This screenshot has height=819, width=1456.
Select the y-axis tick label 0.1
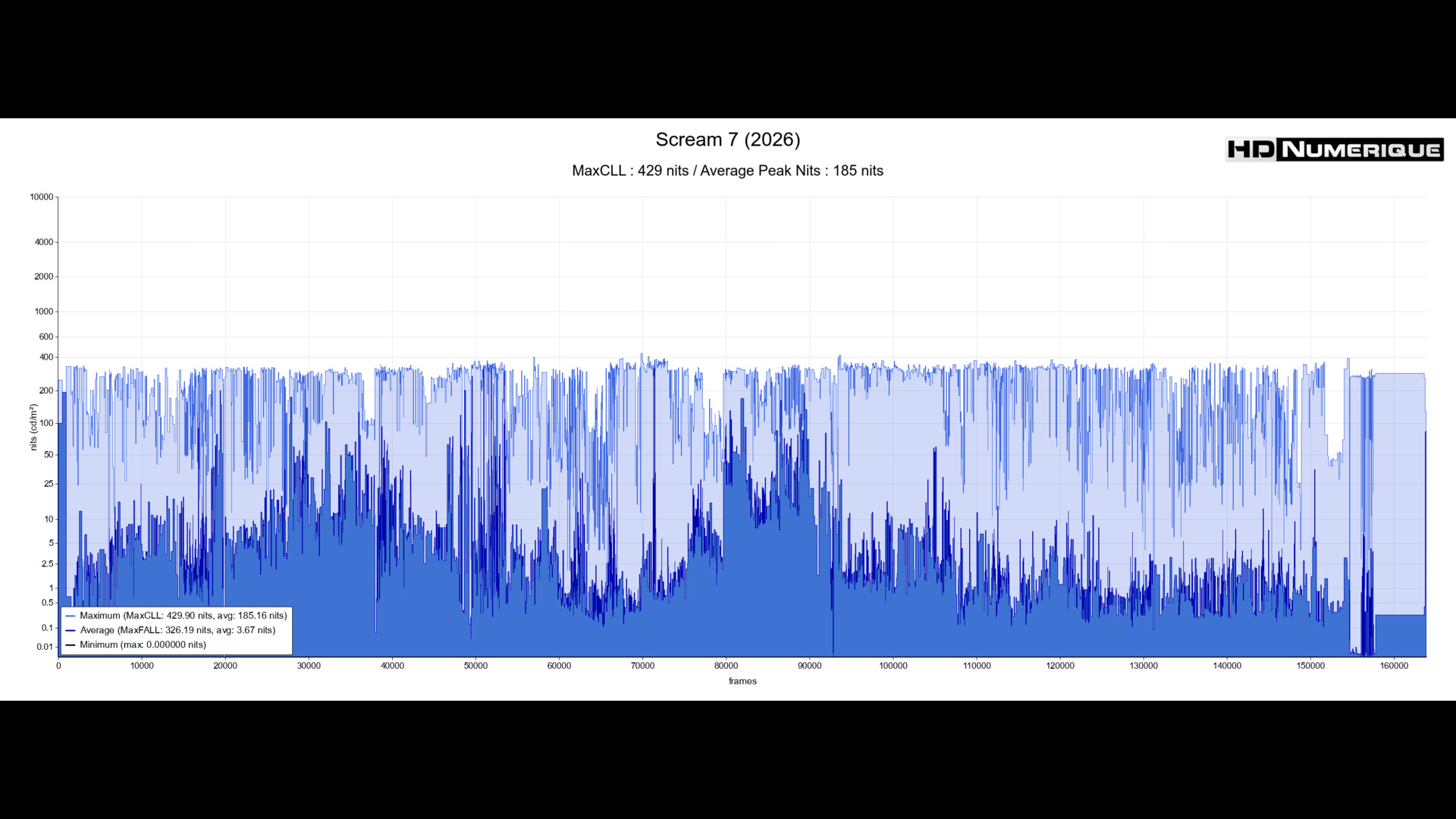point(48,628)
